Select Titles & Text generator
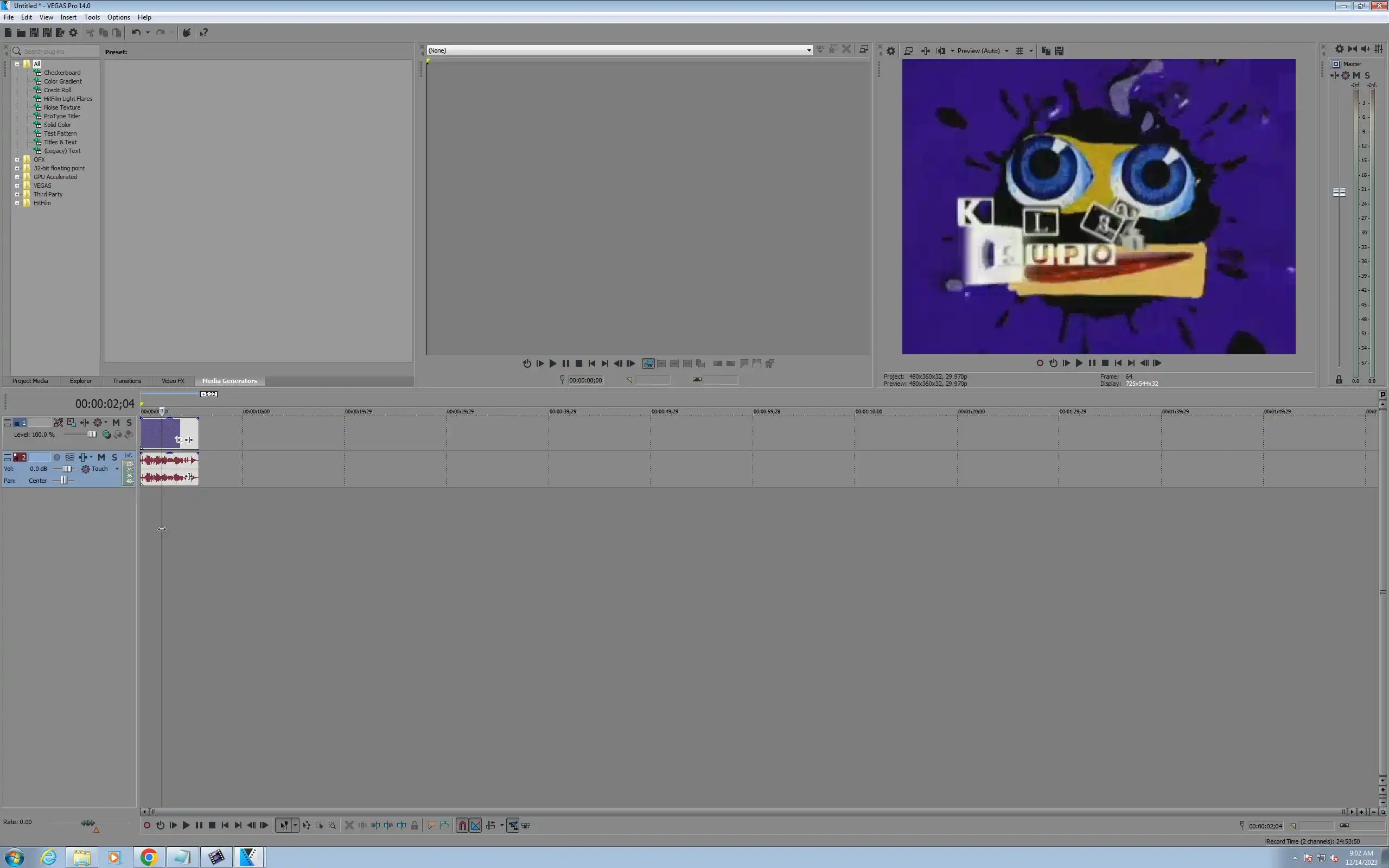Viewport: 1389px width, 868px height. pyautogui.click(x=60, y=142)
